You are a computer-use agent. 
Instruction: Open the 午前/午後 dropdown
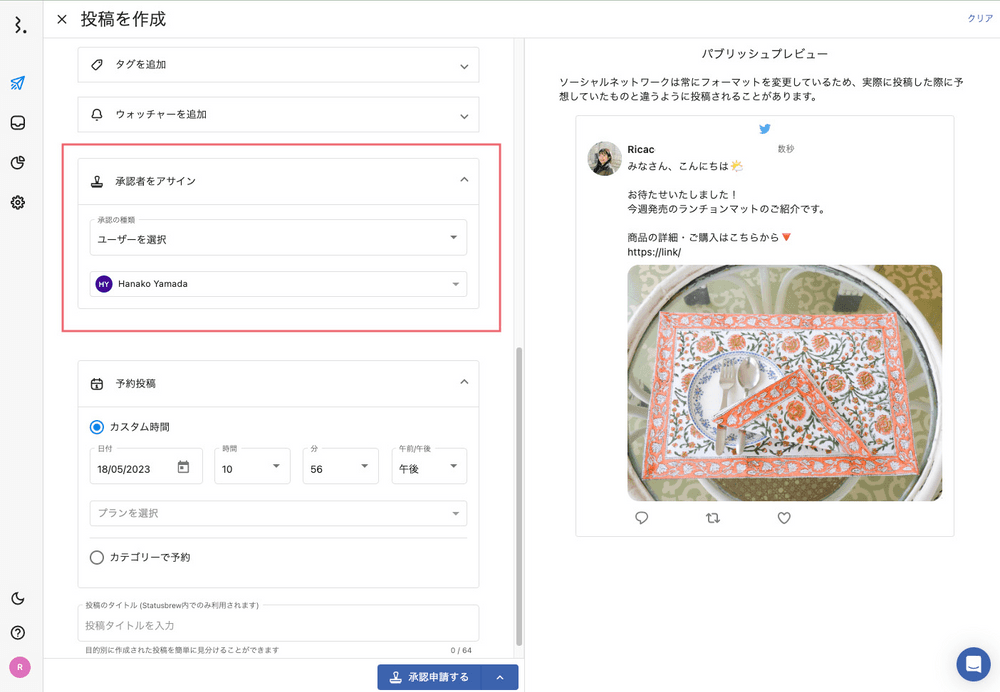tap(428, 467)
